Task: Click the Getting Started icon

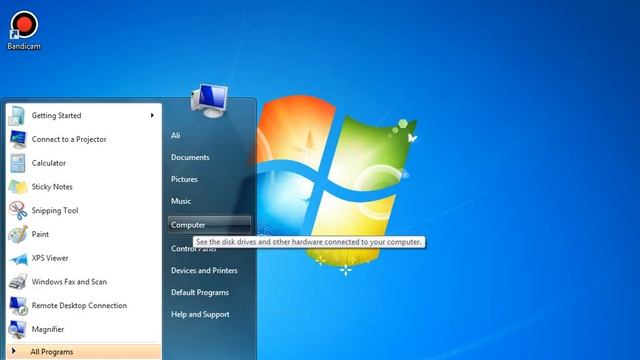Action: pos(17,116)
